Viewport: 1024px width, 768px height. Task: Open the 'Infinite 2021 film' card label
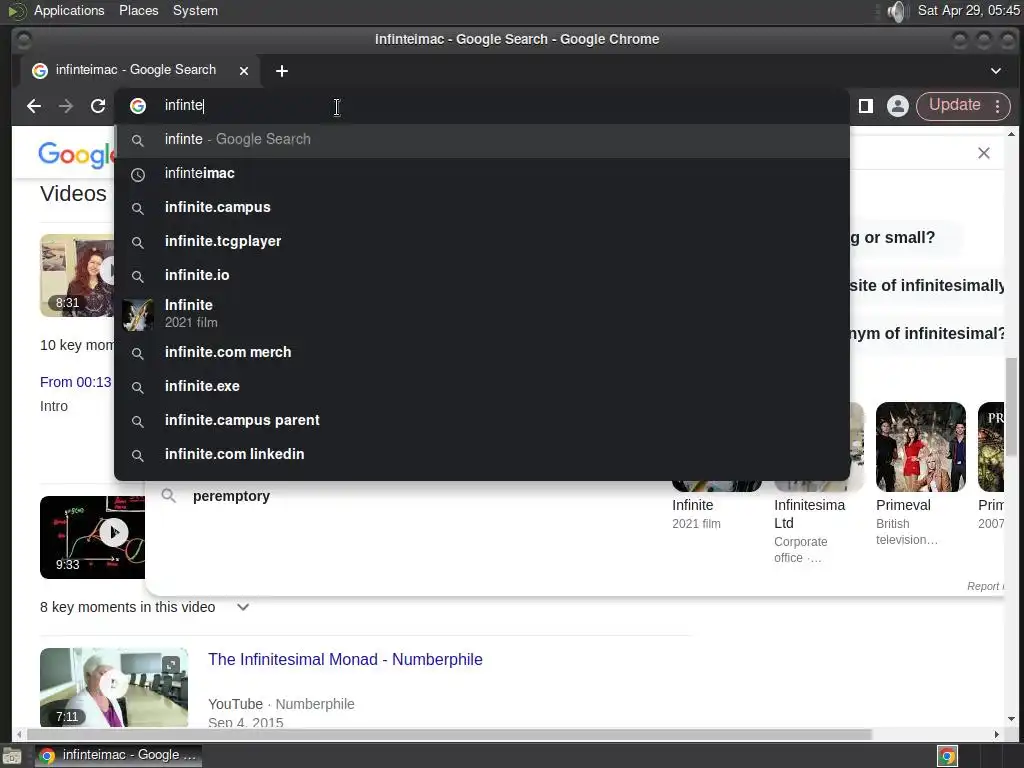pos(696,514)
